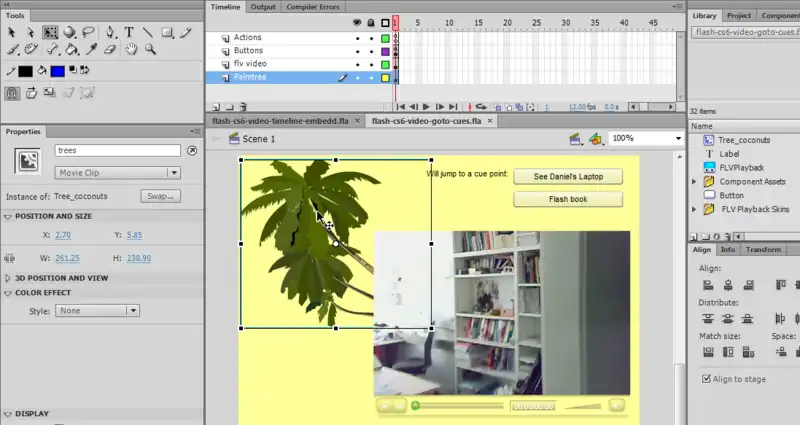Open the flash-cs6-video-timeline-embedd.fla document tab
Viewport: 800px width, 425px height.
[280, 121]
